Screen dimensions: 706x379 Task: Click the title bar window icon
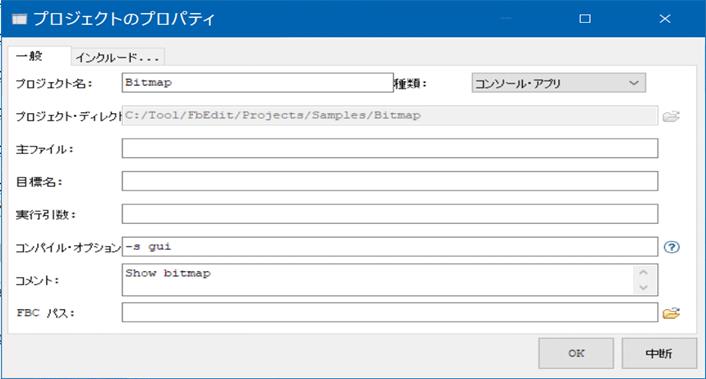tap(19, 19)
